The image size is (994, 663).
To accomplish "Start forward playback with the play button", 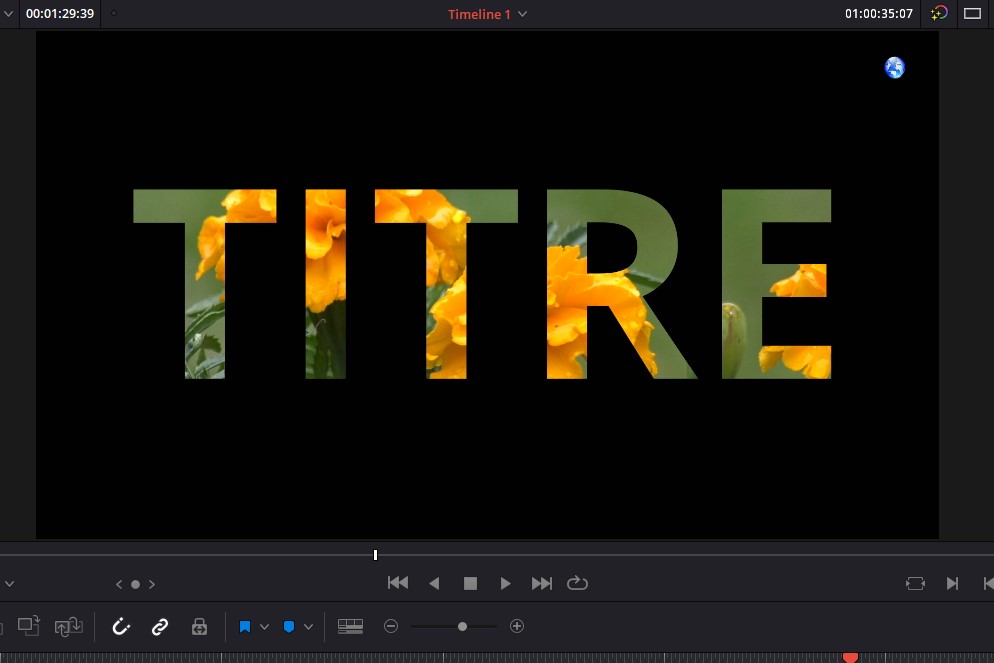I will click(506, 583).
